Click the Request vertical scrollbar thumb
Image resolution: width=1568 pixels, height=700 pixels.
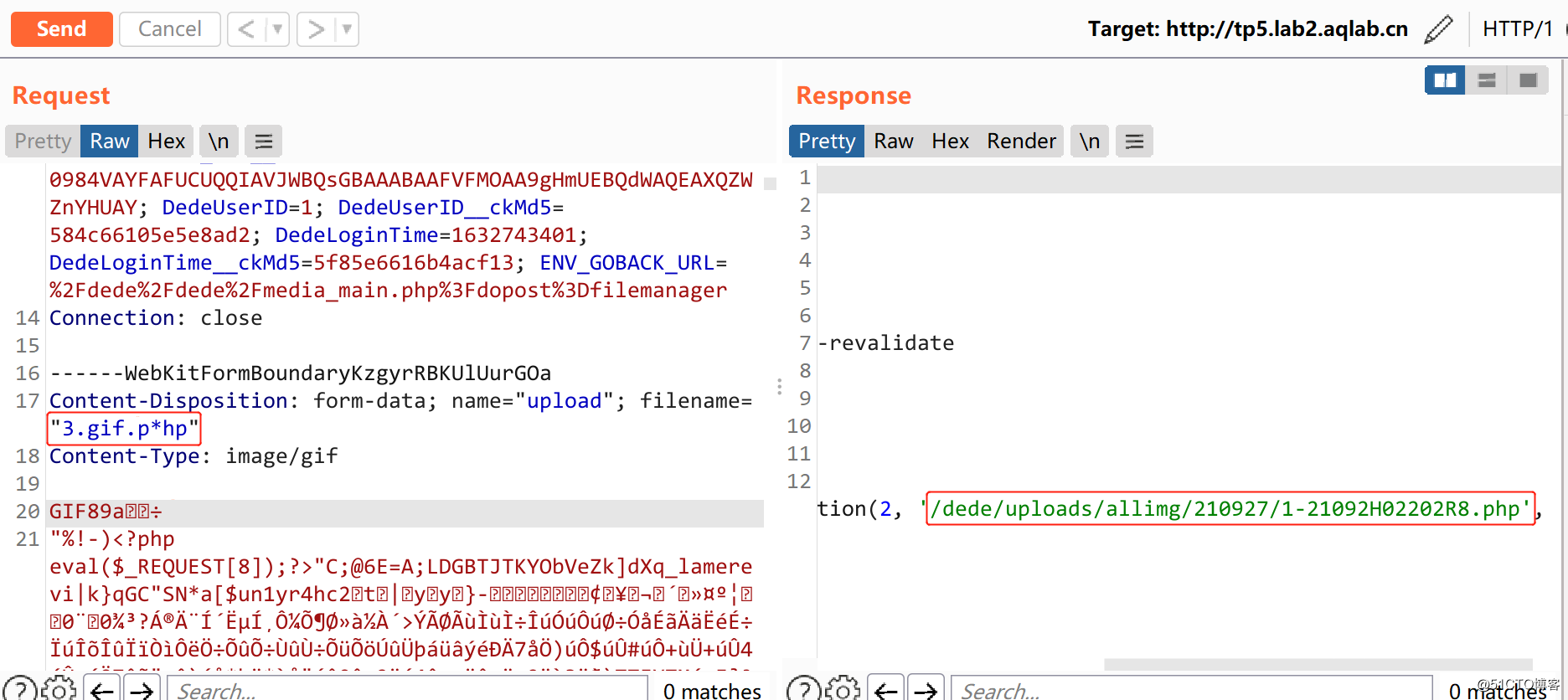(x=770, y=183)
